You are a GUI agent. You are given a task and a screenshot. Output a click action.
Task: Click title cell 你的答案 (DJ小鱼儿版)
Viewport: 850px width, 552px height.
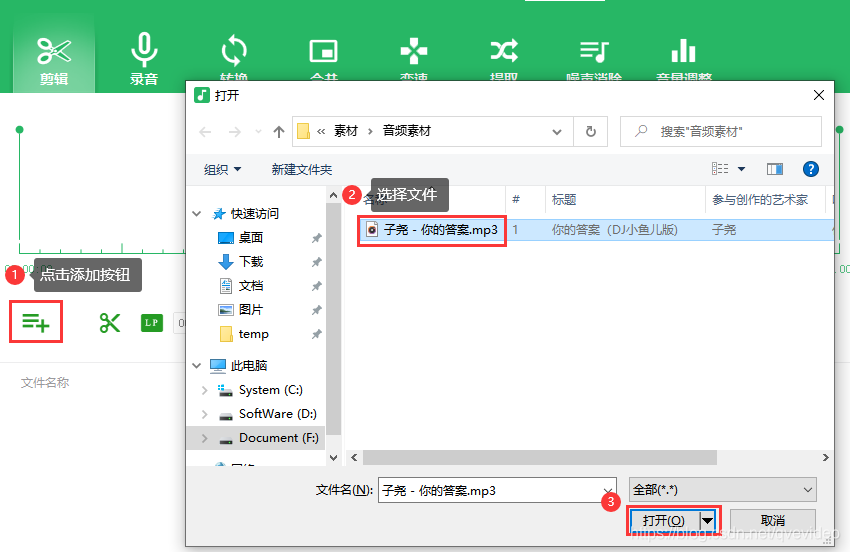[x=614, y=230]
